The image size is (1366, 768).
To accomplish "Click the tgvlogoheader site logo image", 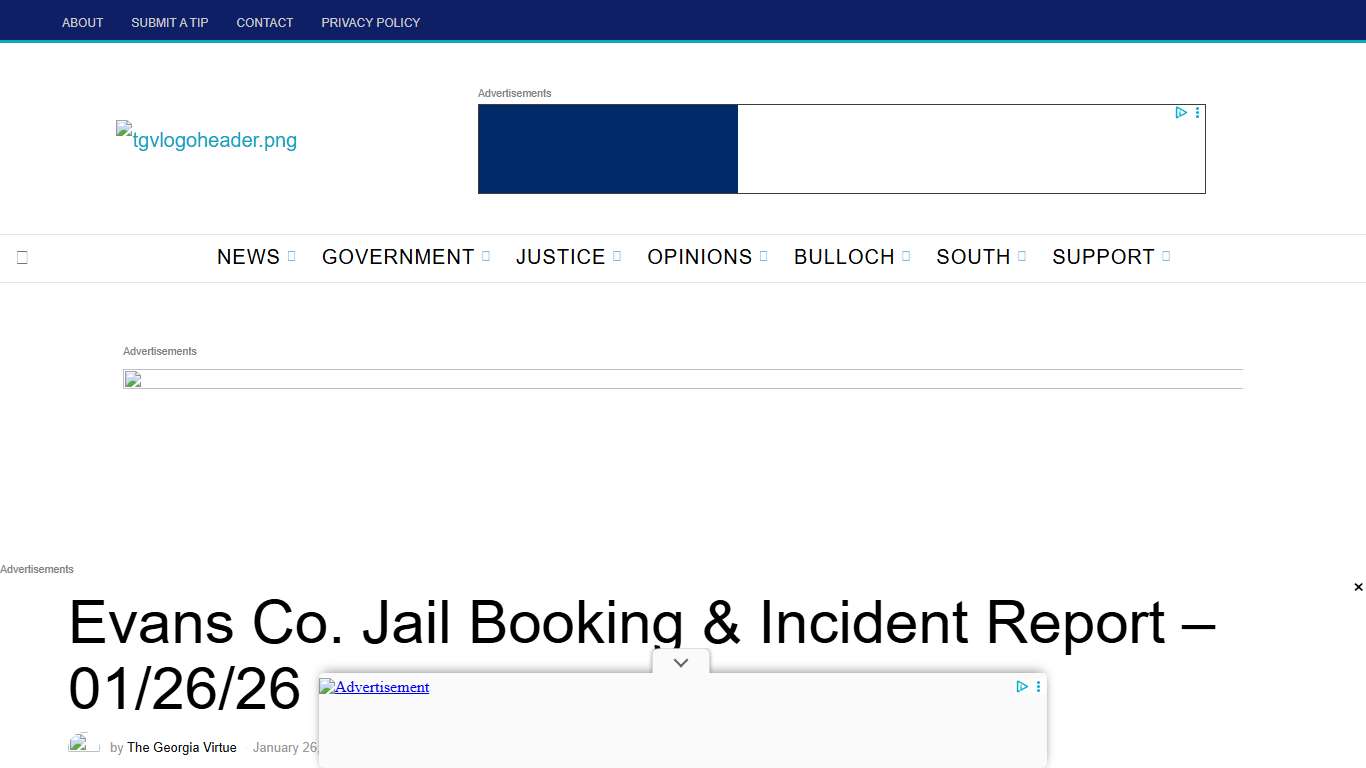I will tap(205, 139).
